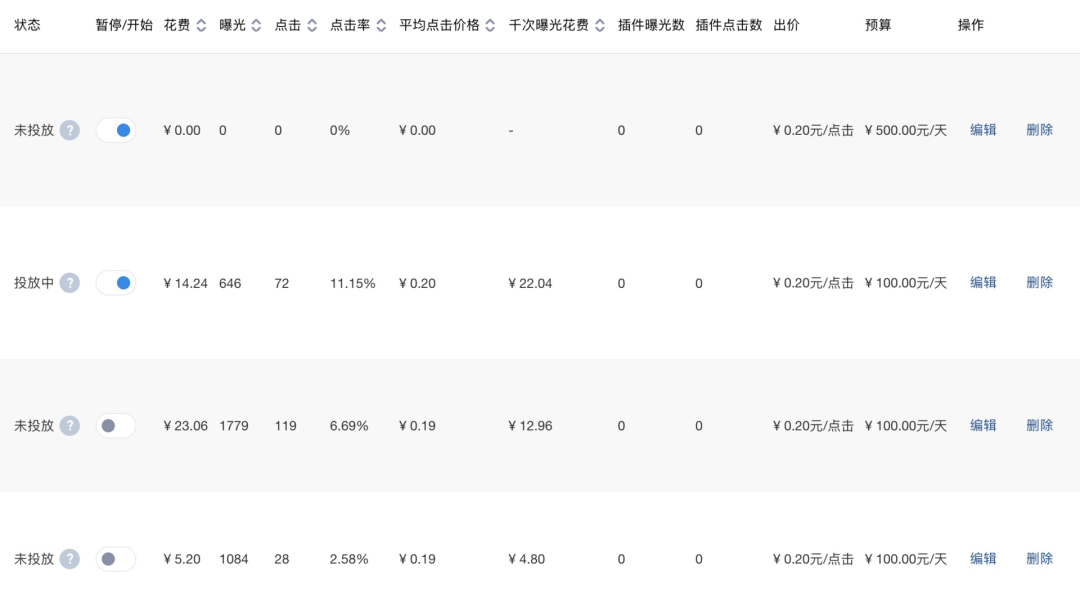1080x589 pixels.
Task: Sort by 点击 column arrows
Action: [312, 25]
